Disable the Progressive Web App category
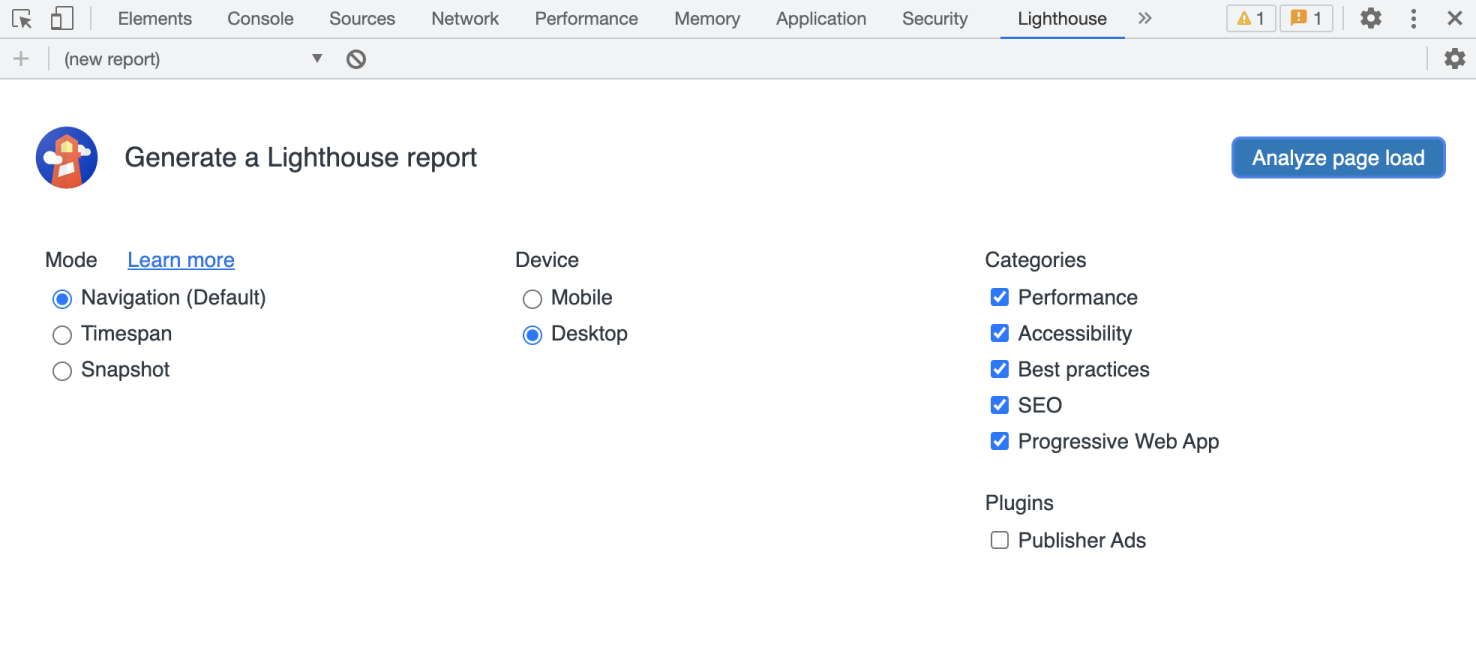 999,441
